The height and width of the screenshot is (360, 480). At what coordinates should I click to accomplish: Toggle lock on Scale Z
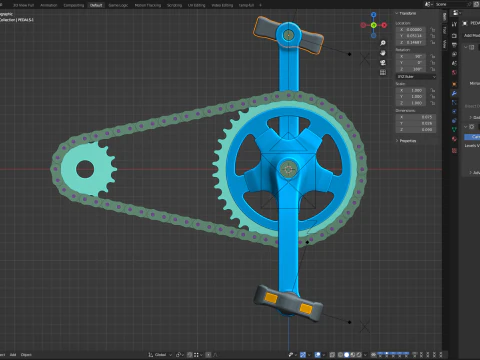[433, 103]
